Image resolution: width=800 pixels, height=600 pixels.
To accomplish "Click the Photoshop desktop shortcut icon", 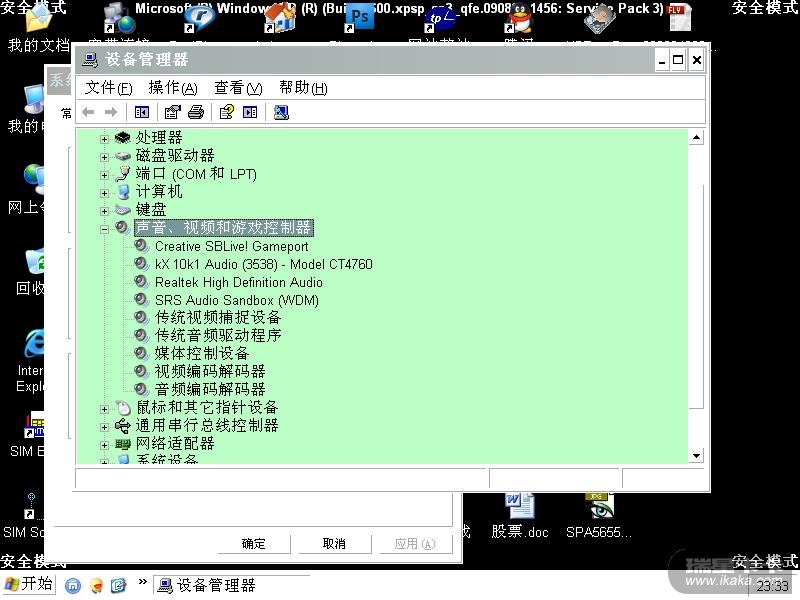I will coord(359,18).
